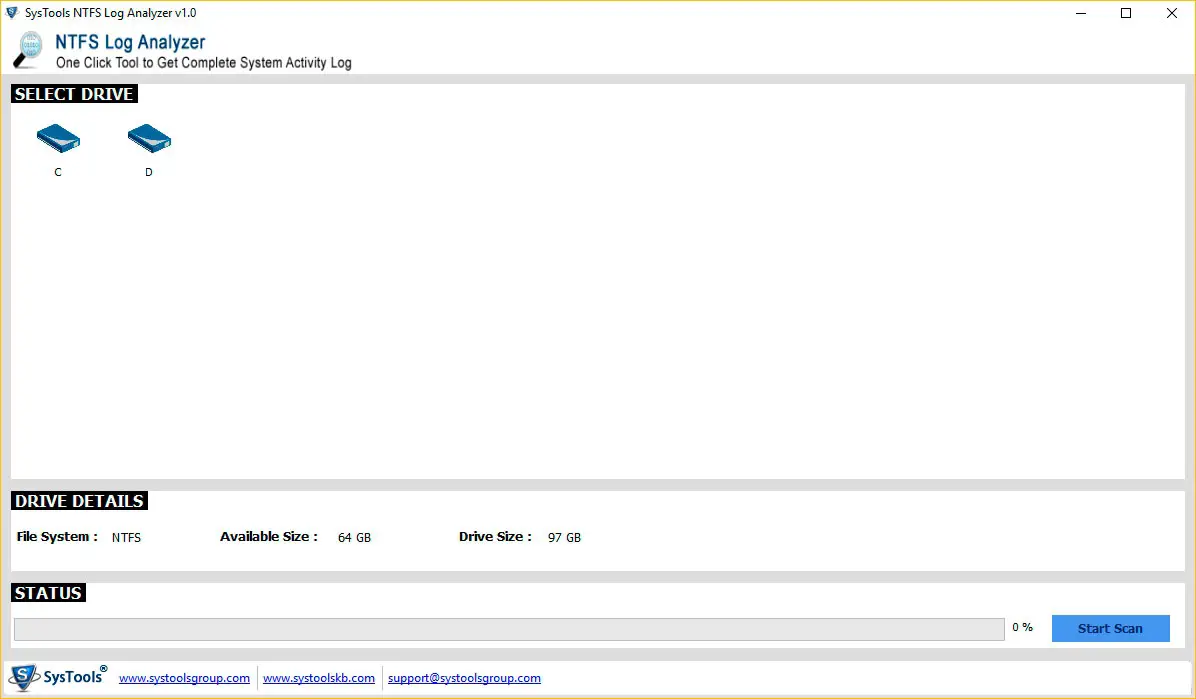Screen dimensions: 1196x699
Task: Click the NTFS file system value
Action: (127, 537)
